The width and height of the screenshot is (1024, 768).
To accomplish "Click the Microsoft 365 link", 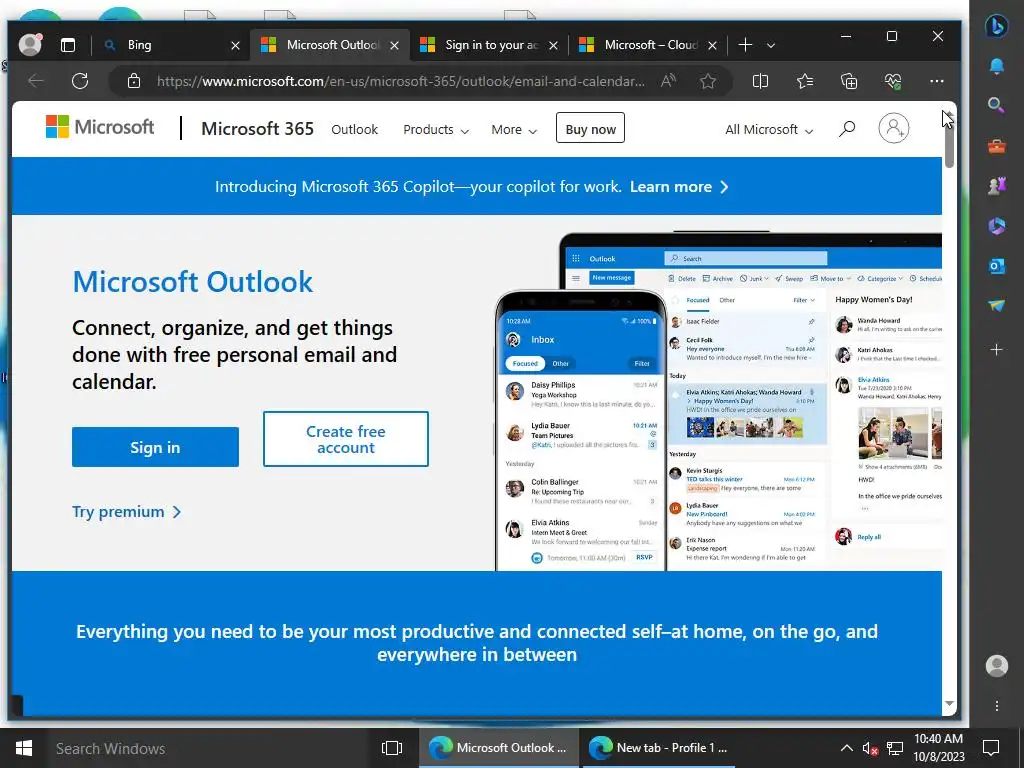I will 257,129.
